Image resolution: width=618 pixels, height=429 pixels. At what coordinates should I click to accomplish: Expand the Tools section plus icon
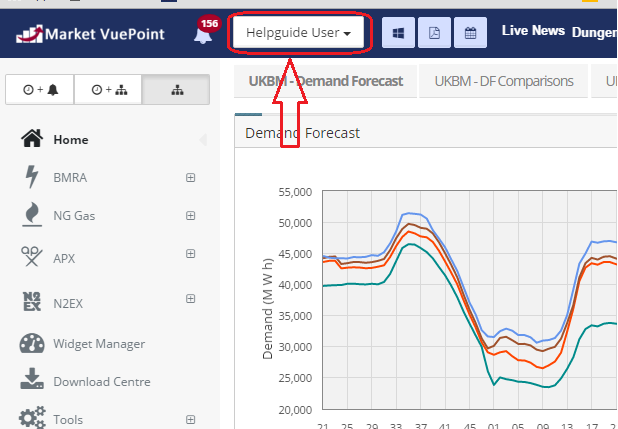[x=190, y=420]
